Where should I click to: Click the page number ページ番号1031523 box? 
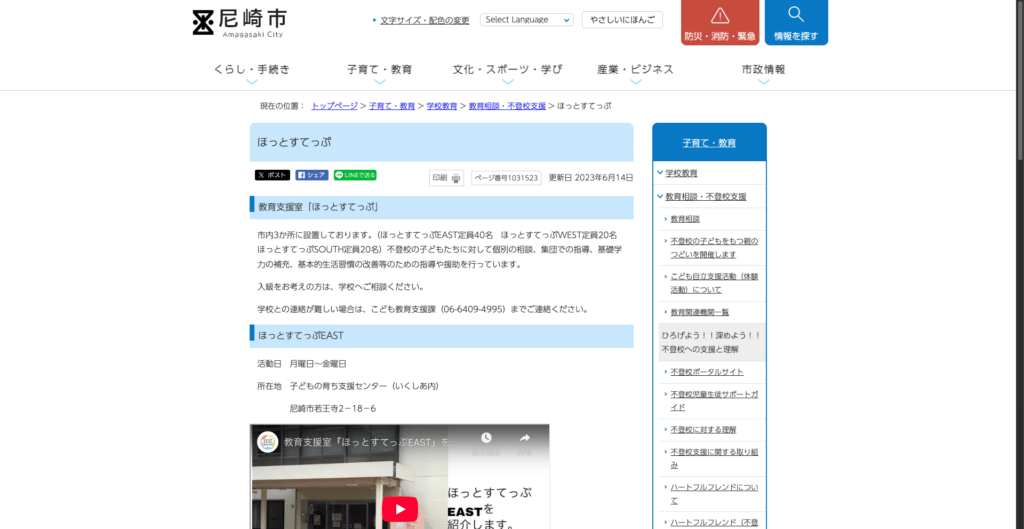(506, 178)
